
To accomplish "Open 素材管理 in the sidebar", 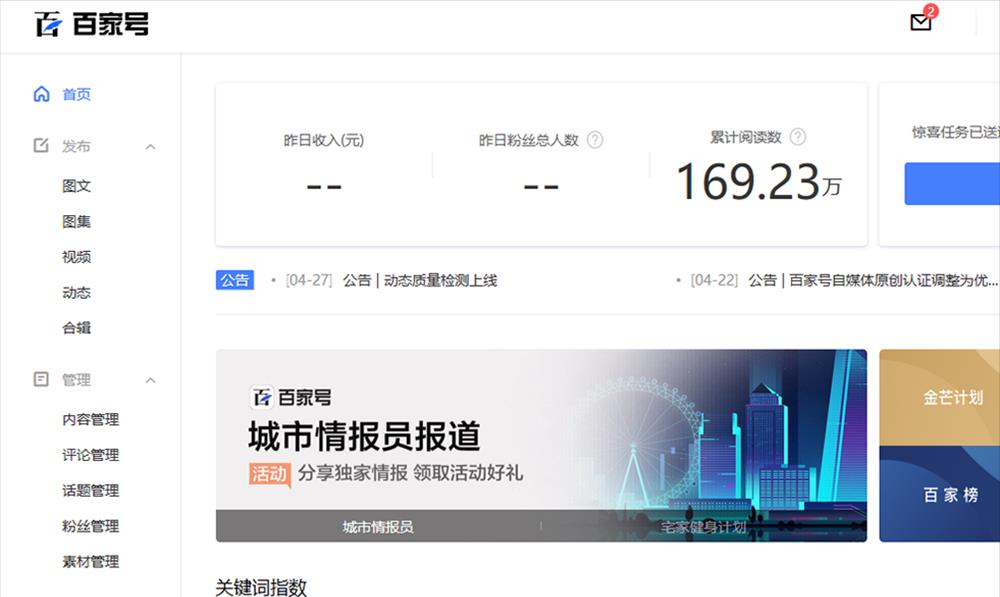I will [x=91, y=561].
